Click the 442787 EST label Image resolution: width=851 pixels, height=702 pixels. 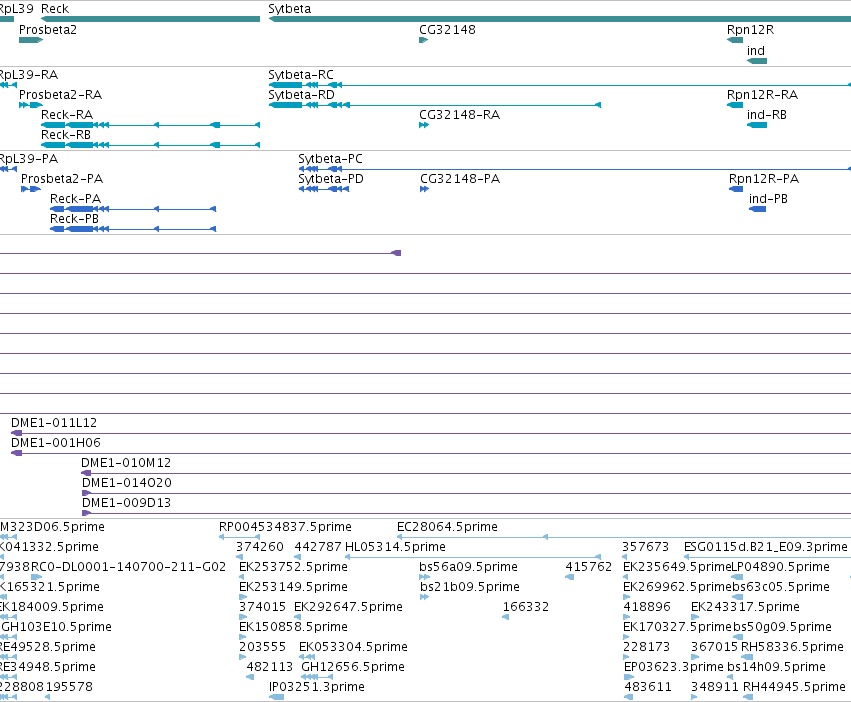point(318,547)
